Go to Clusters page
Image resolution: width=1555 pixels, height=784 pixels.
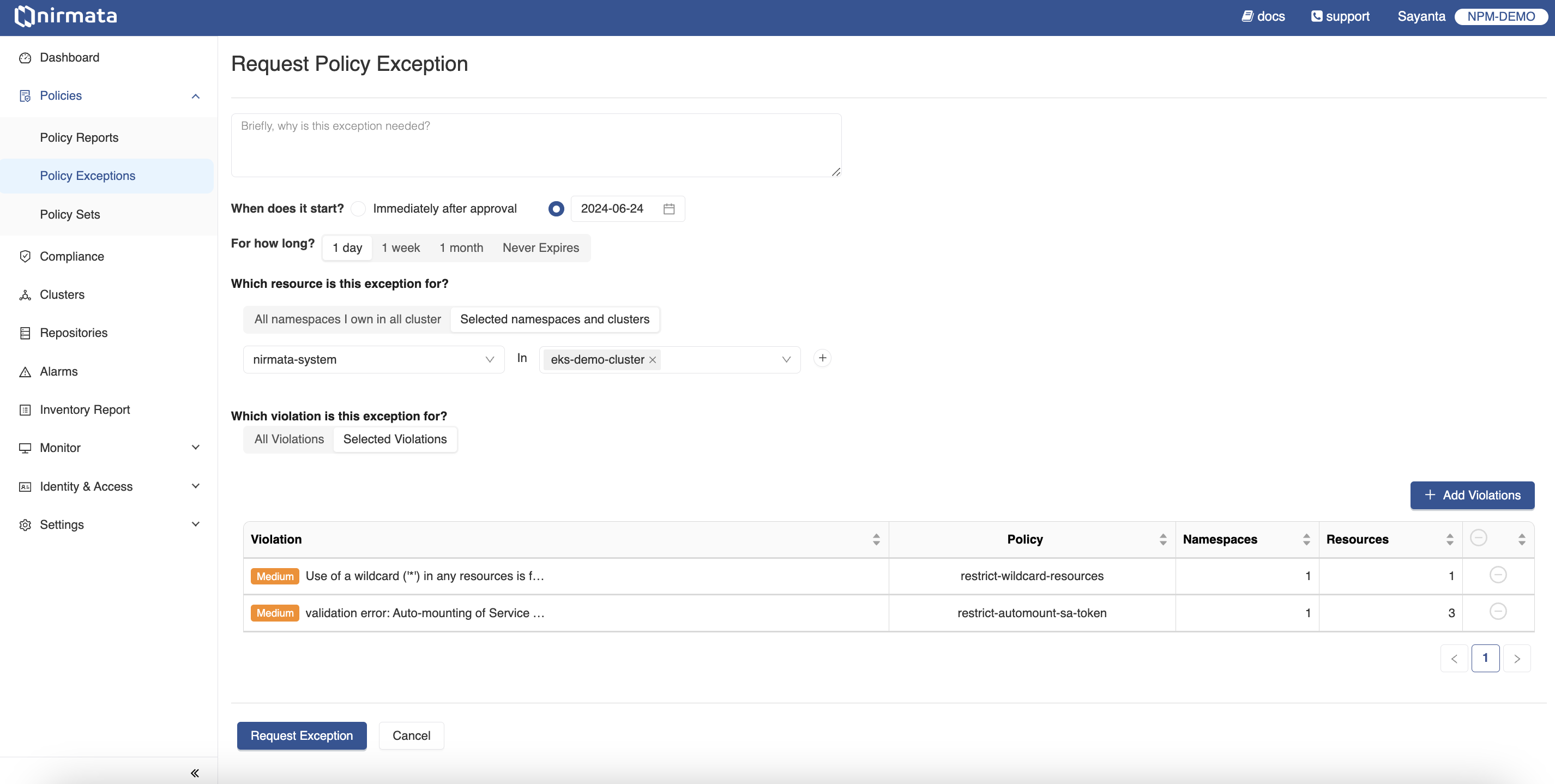click(x=62, y=294)
